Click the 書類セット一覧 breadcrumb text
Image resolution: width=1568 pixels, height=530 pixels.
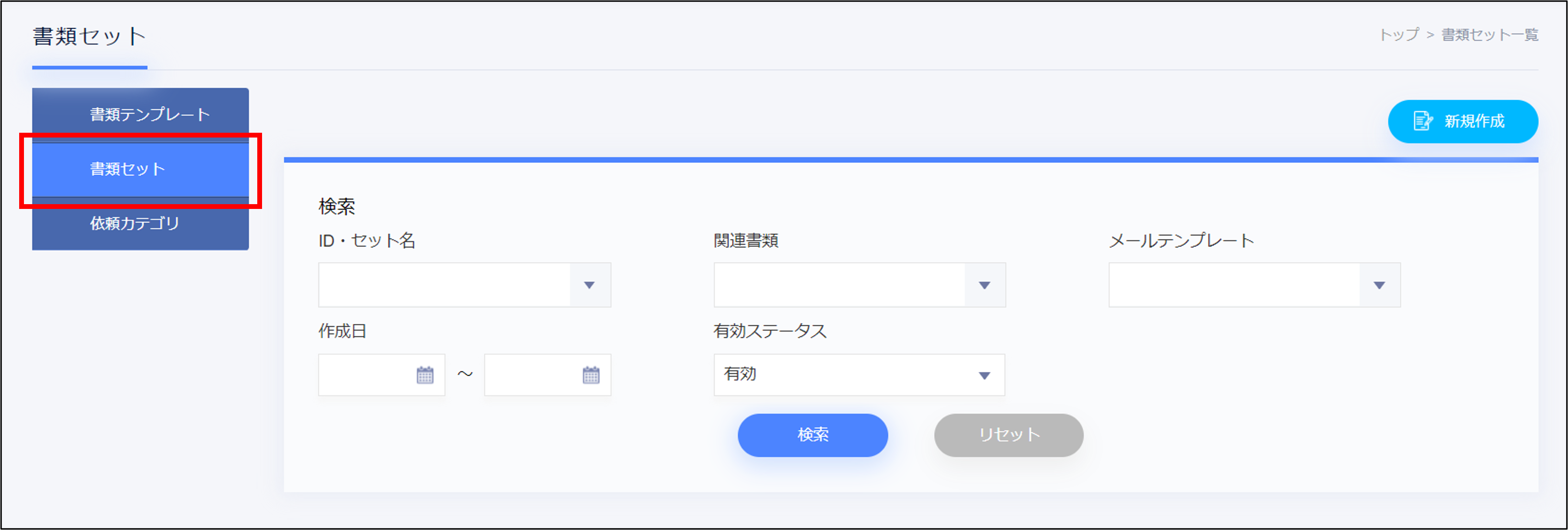point(1489,35)
